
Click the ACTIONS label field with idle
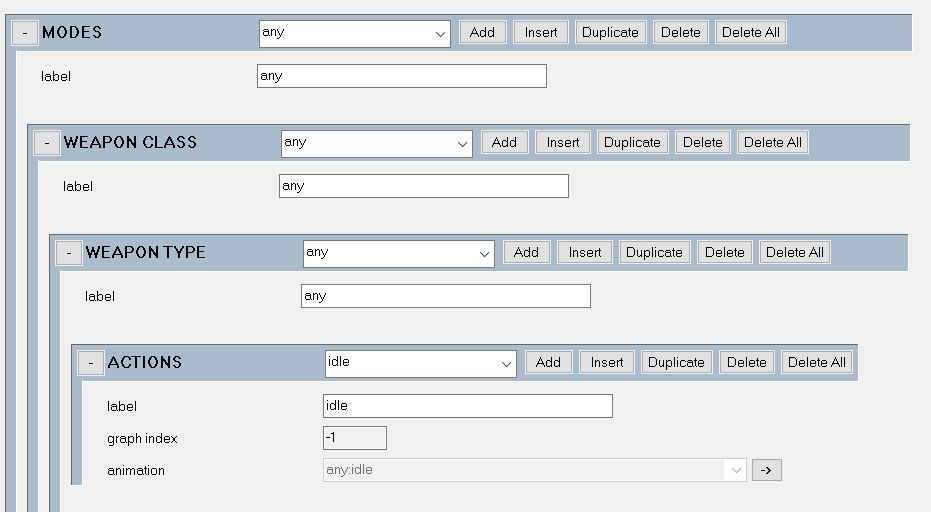(x=467, y=406)
